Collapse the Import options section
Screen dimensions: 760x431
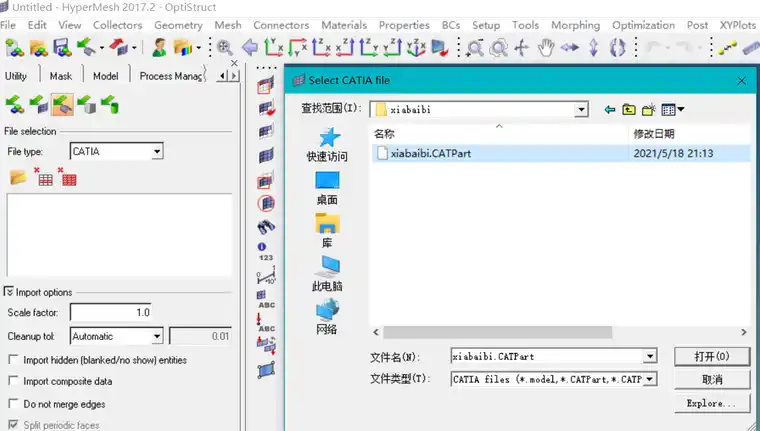[x=9, y=292]
